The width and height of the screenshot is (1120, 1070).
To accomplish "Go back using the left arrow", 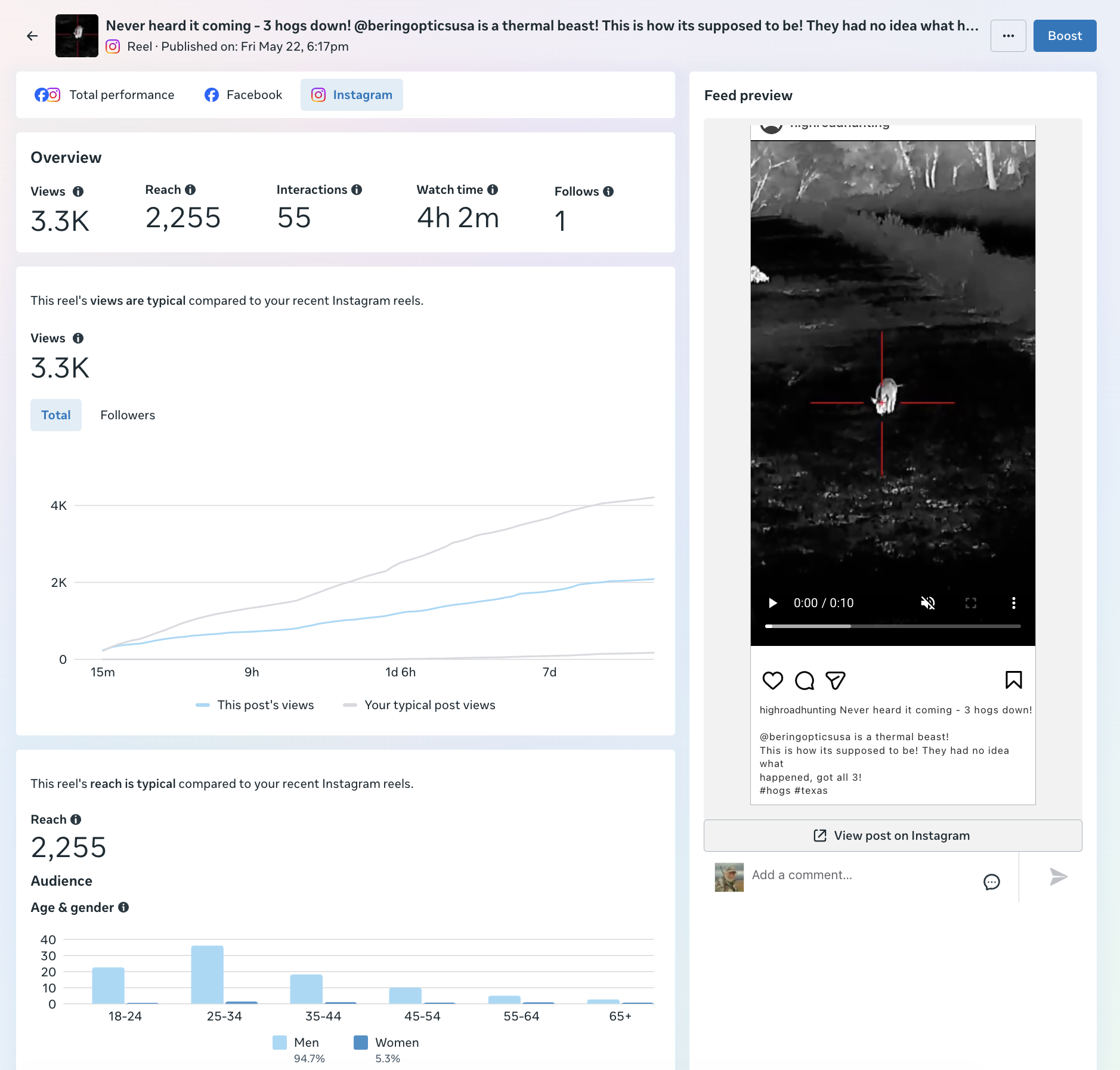I will (x=32, y=36).
